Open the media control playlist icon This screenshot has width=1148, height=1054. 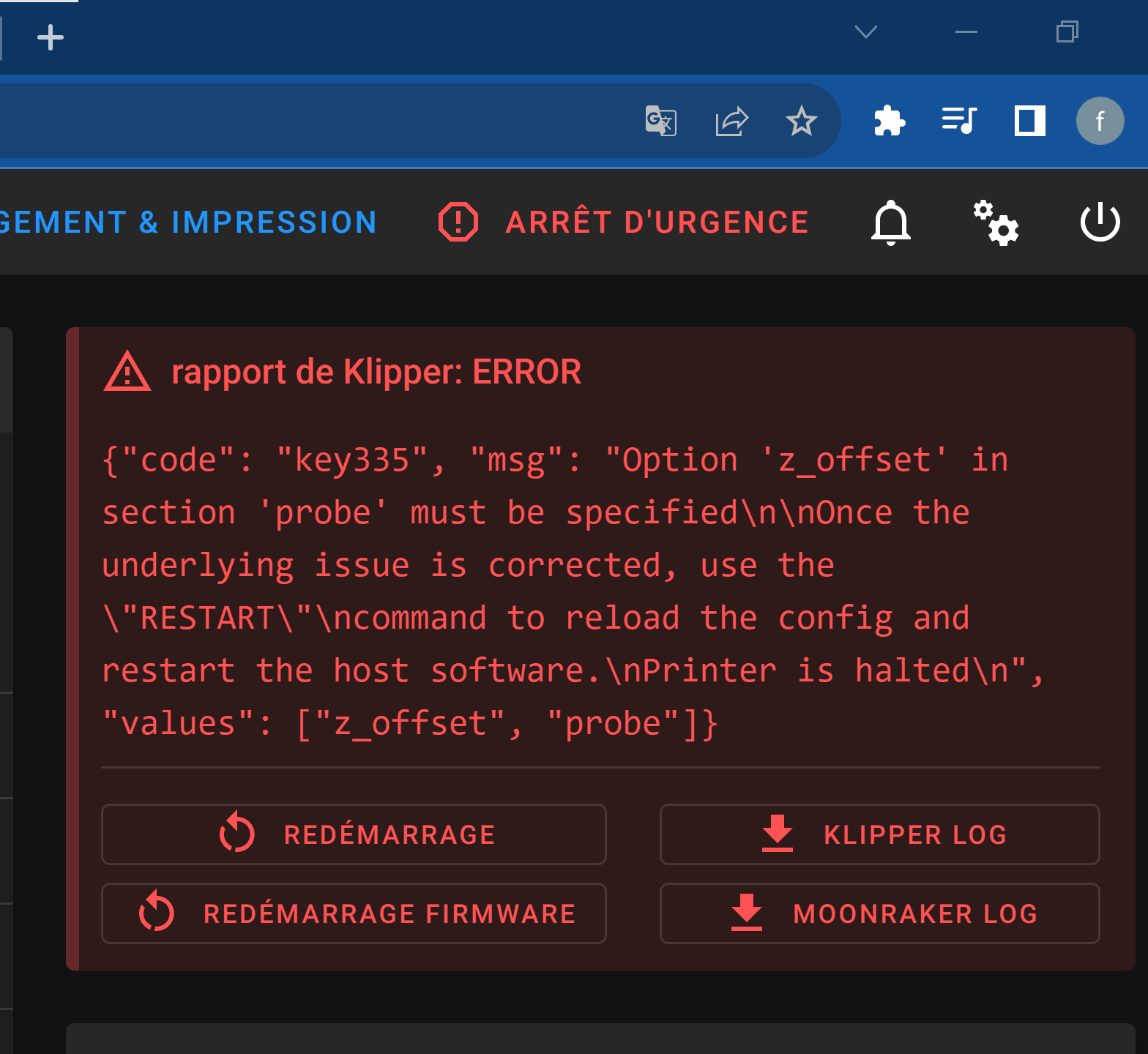click(x=959, y=121)
